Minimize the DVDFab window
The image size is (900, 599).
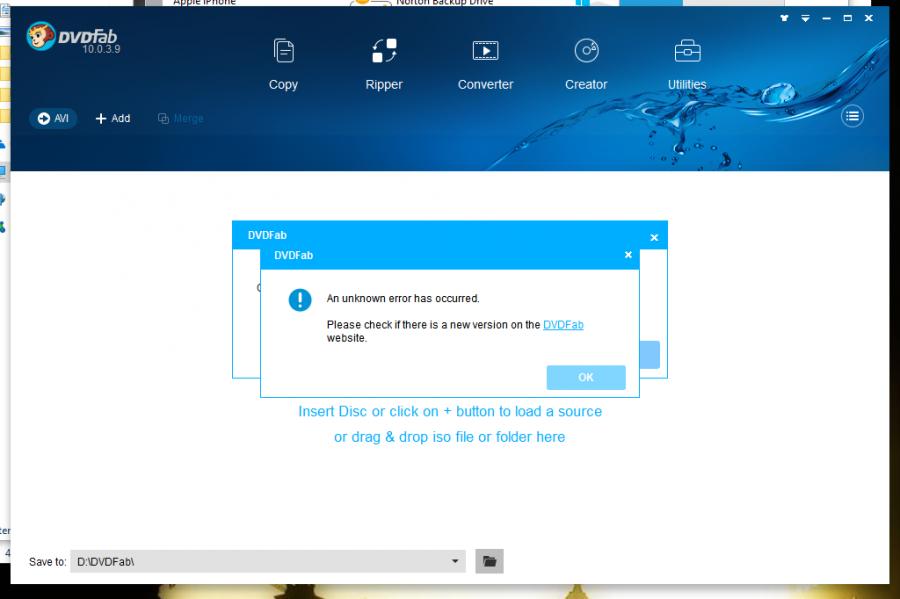click(827, 18)
